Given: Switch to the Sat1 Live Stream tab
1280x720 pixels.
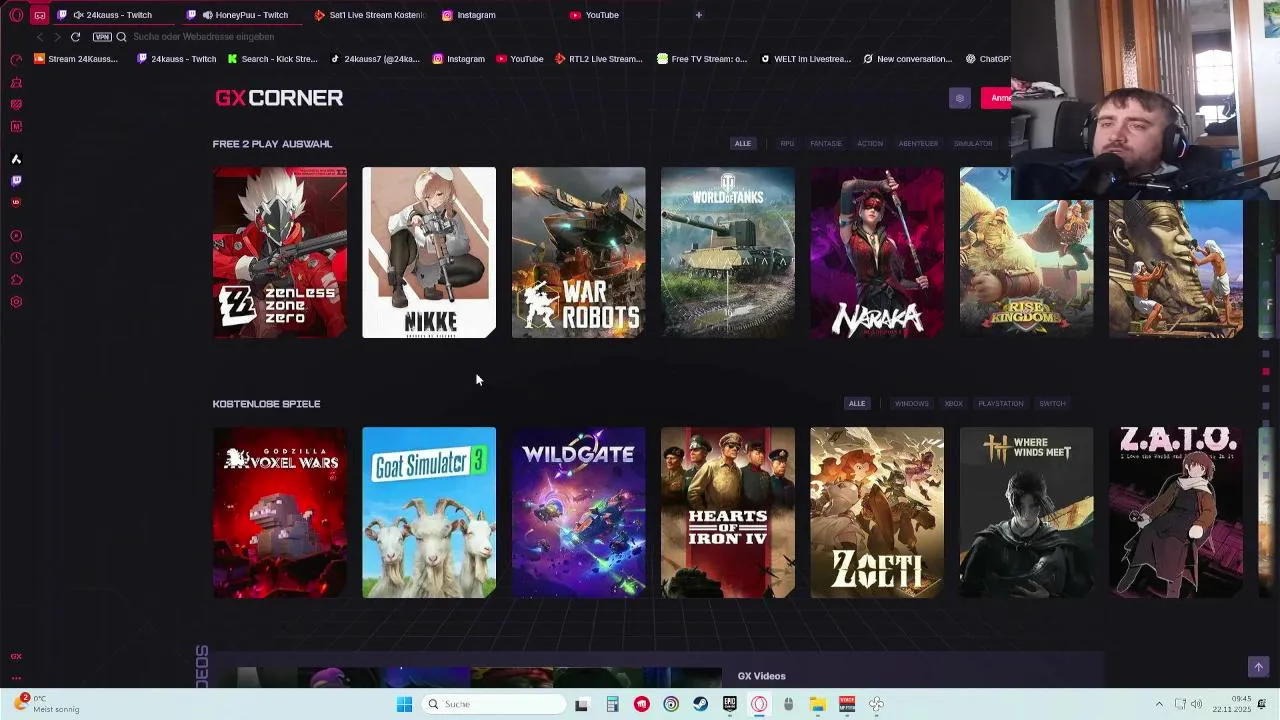Looking at the screenshot, I should click(370, 15).
